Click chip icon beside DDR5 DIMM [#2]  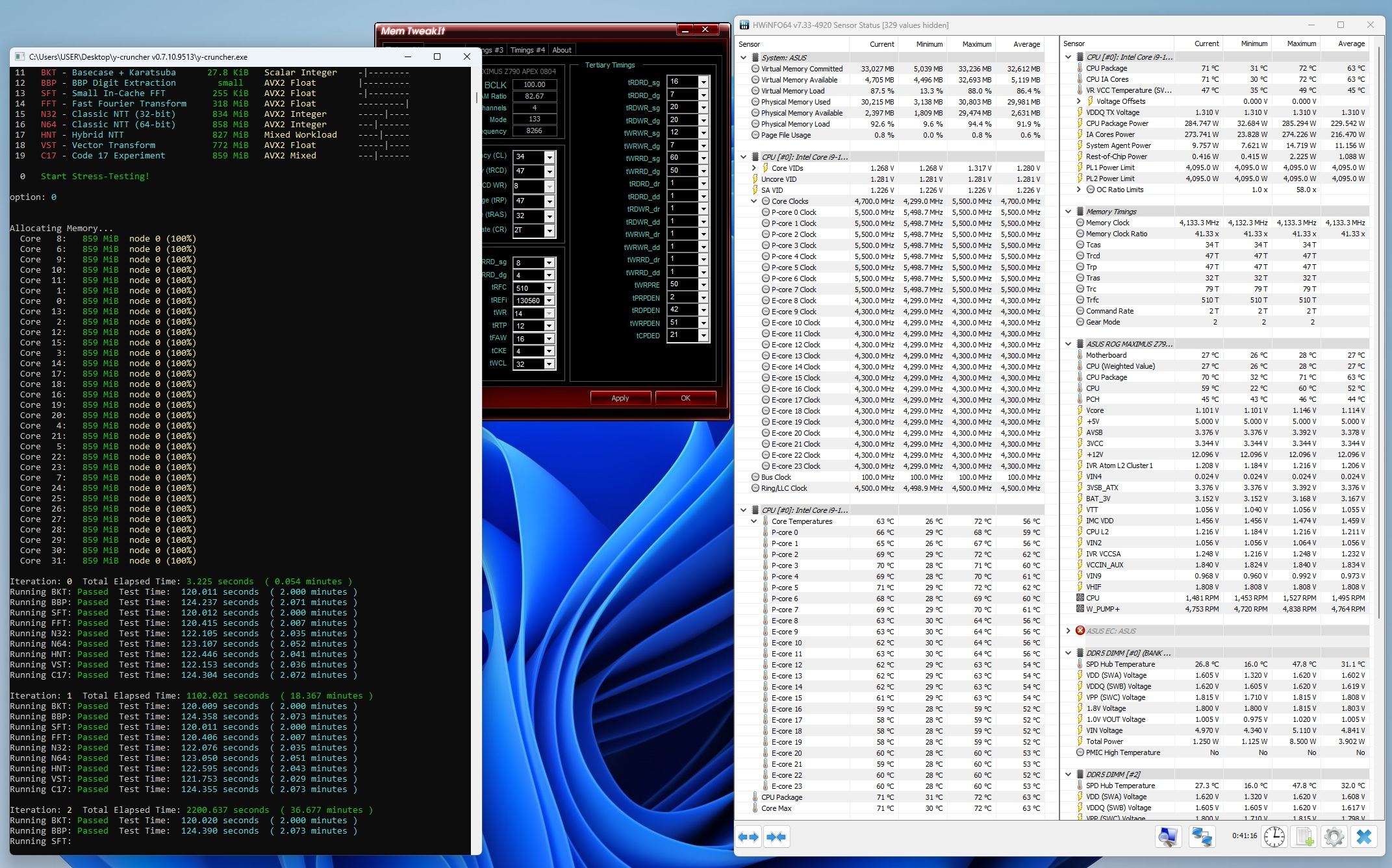pos(1080,774)
